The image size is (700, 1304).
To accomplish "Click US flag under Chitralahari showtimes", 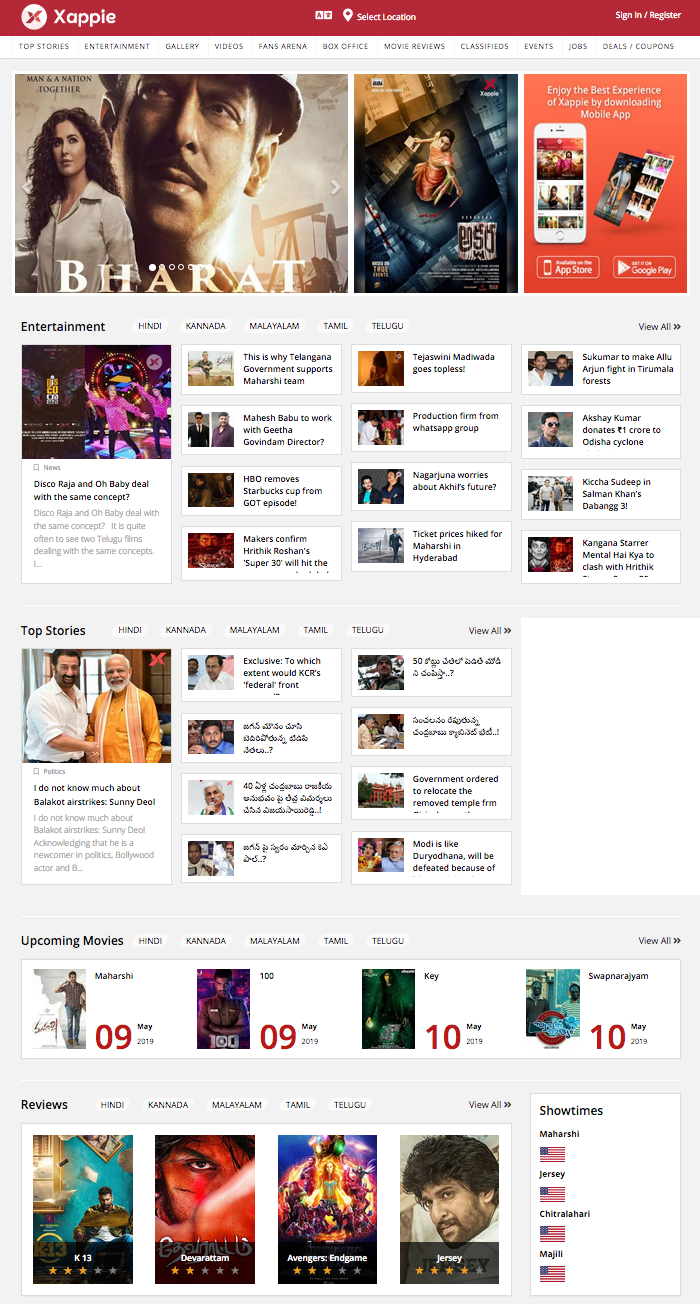I will (x=552, y=1234).
